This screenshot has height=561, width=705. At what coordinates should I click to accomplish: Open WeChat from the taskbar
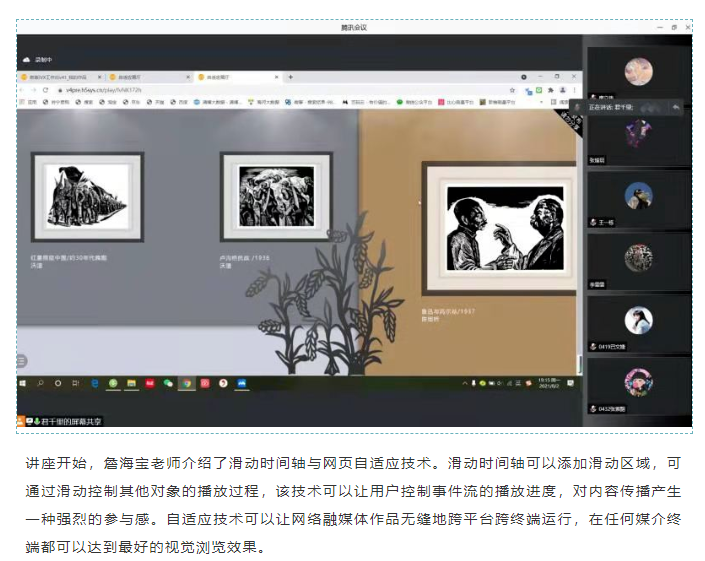tap(169, 383)
